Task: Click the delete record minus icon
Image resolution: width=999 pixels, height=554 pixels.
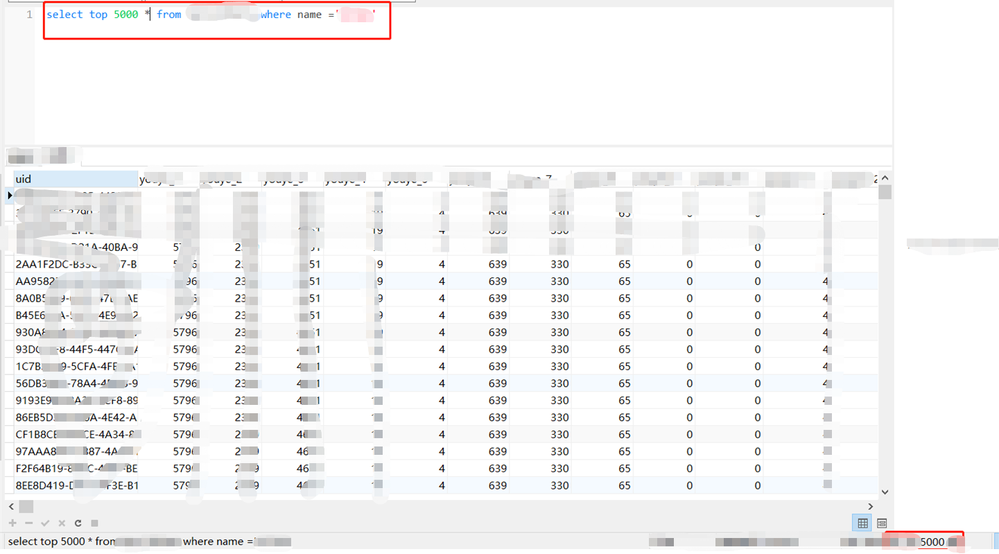Action: point(29,523)
